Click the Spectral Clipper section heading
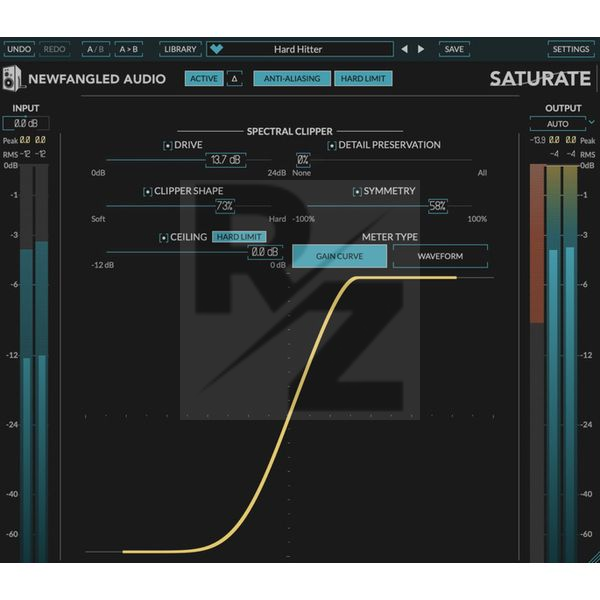Viewport: 600px width, 600px height. (290, 131)
